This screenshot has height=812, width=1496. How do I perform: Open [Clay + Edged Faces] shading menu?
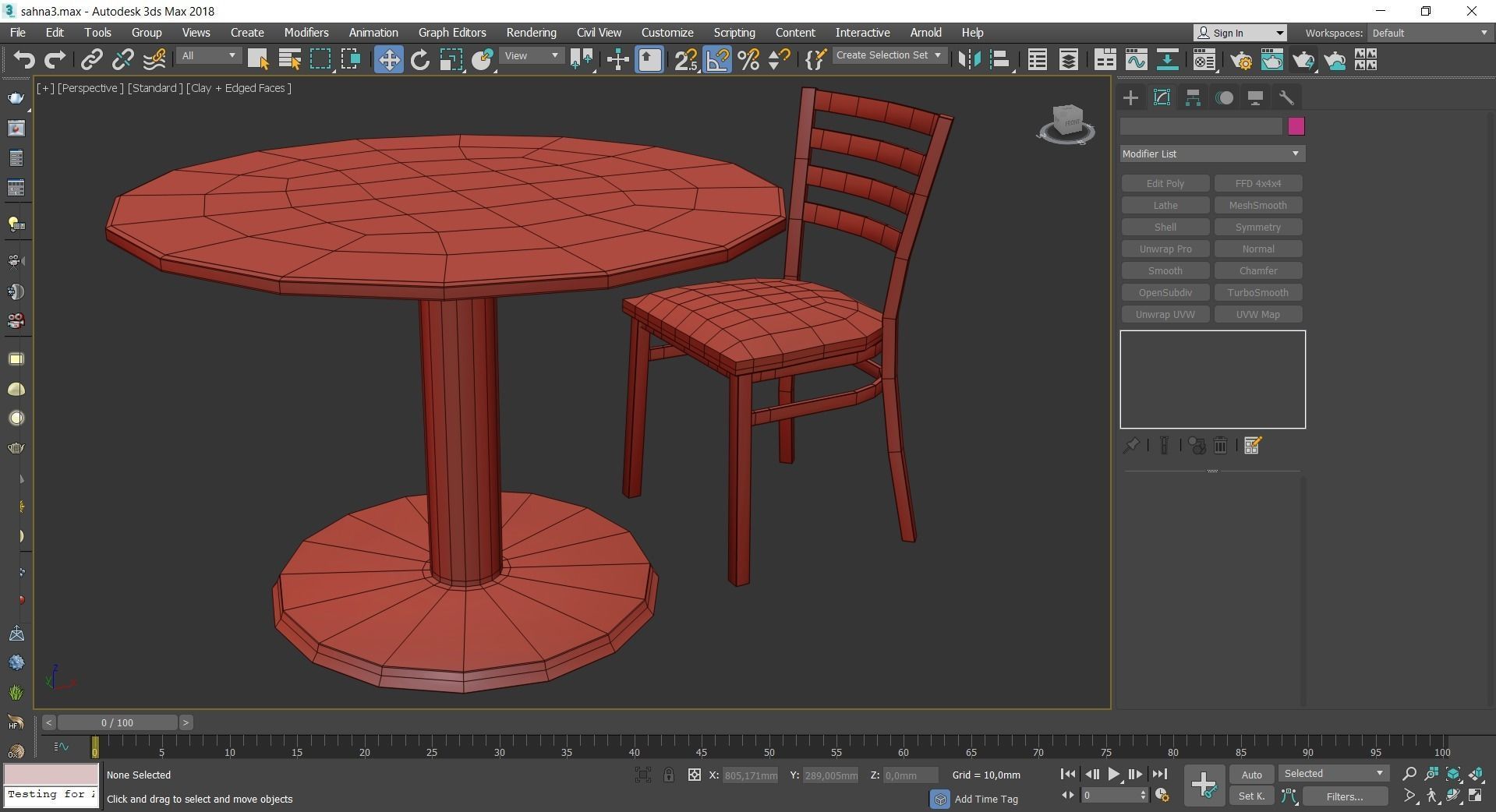point(239,88)
